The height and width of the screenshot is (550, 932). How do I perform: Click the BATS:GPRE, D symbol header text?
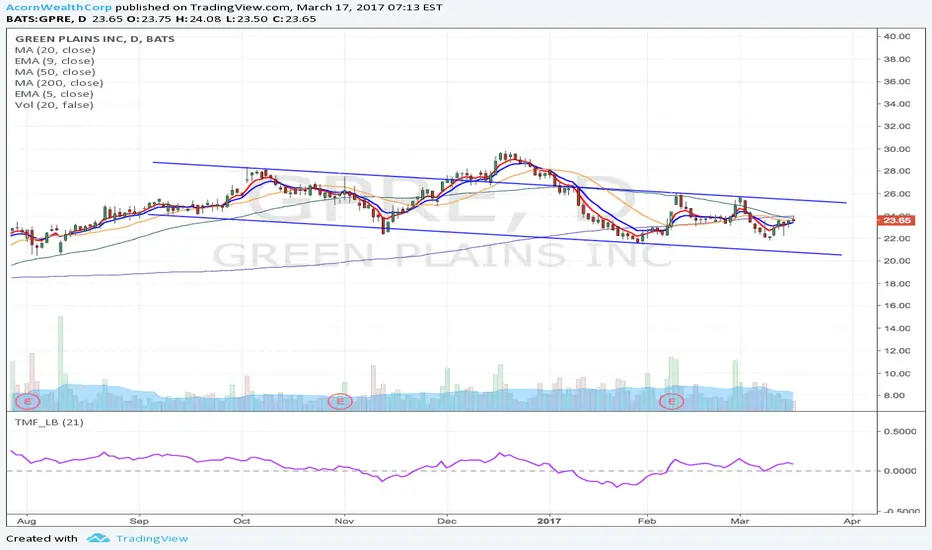click(x=46, y=19)
